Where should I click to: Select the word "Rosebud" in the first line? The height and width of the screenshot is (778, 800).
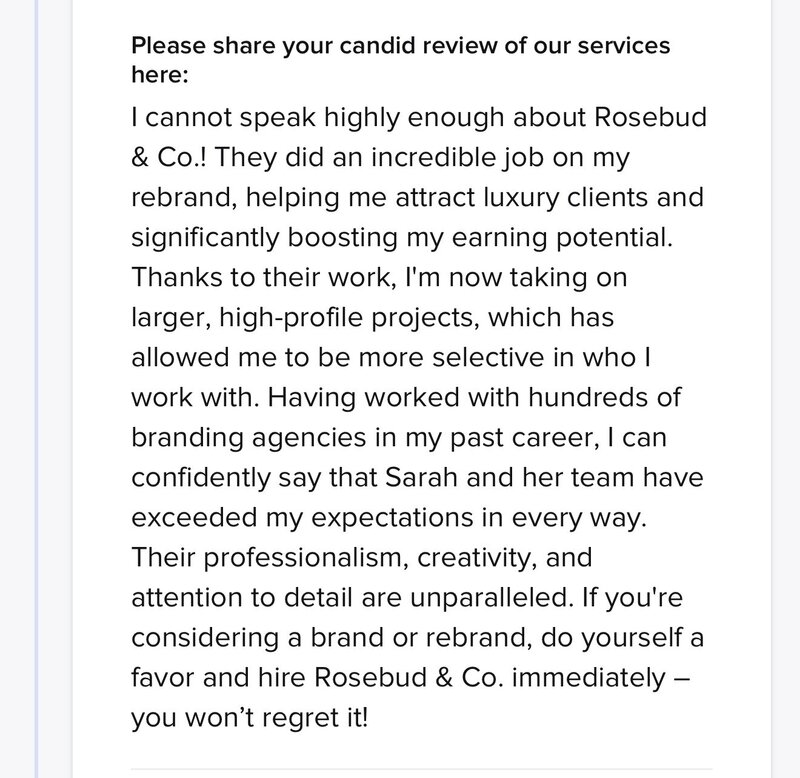(651, 117)
